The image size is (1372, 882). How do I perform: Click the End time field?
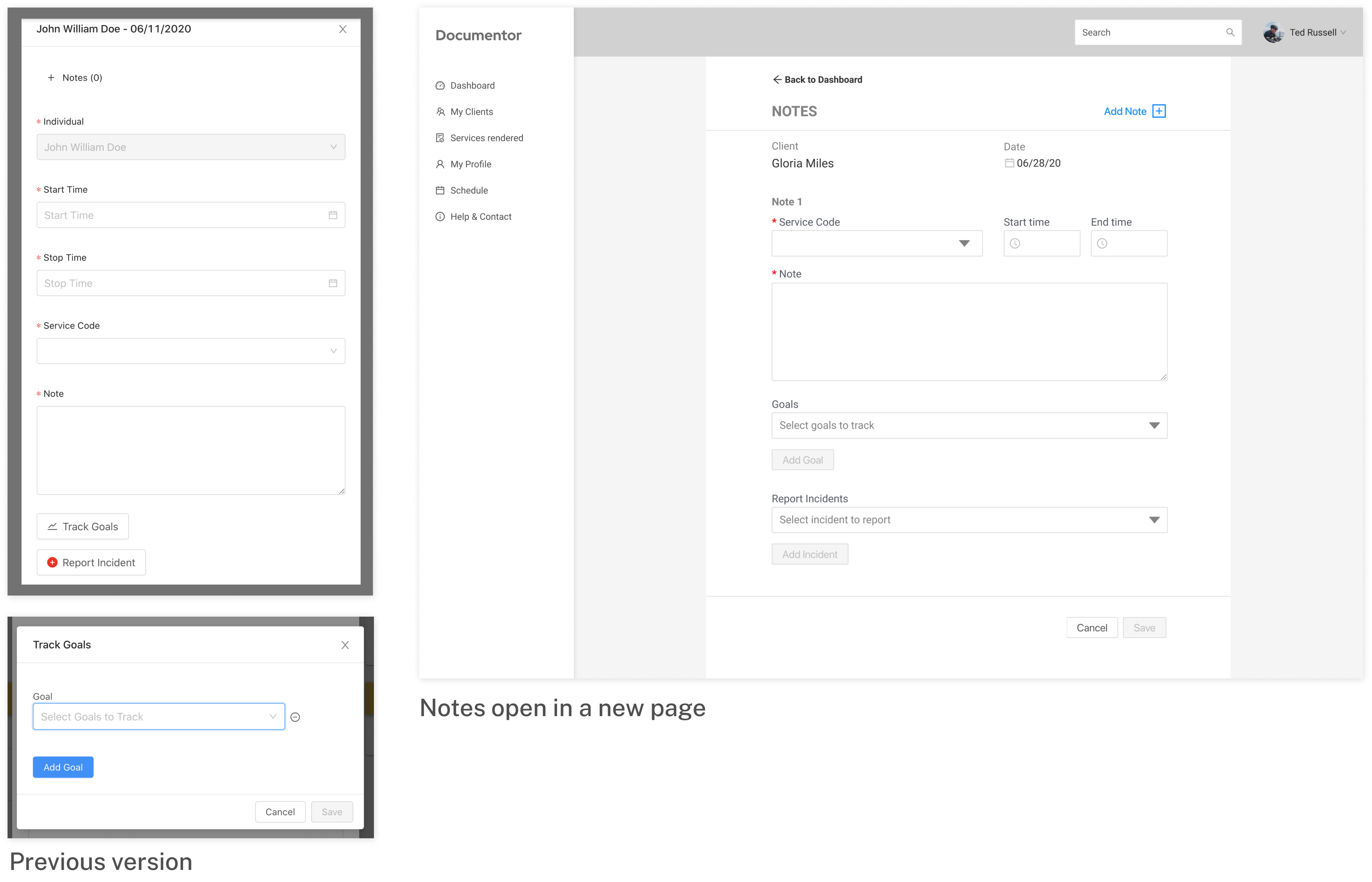pos(1129,243)
